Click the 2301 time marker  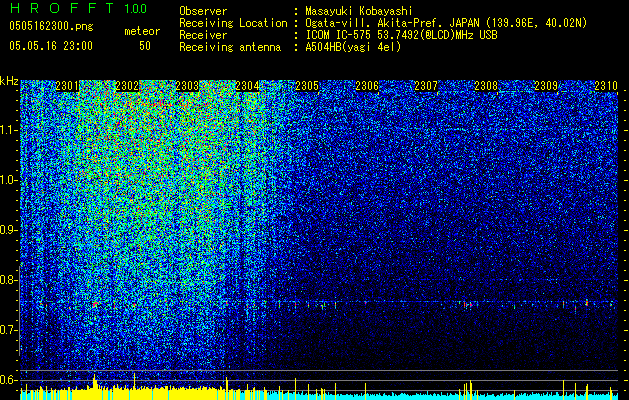67,86
